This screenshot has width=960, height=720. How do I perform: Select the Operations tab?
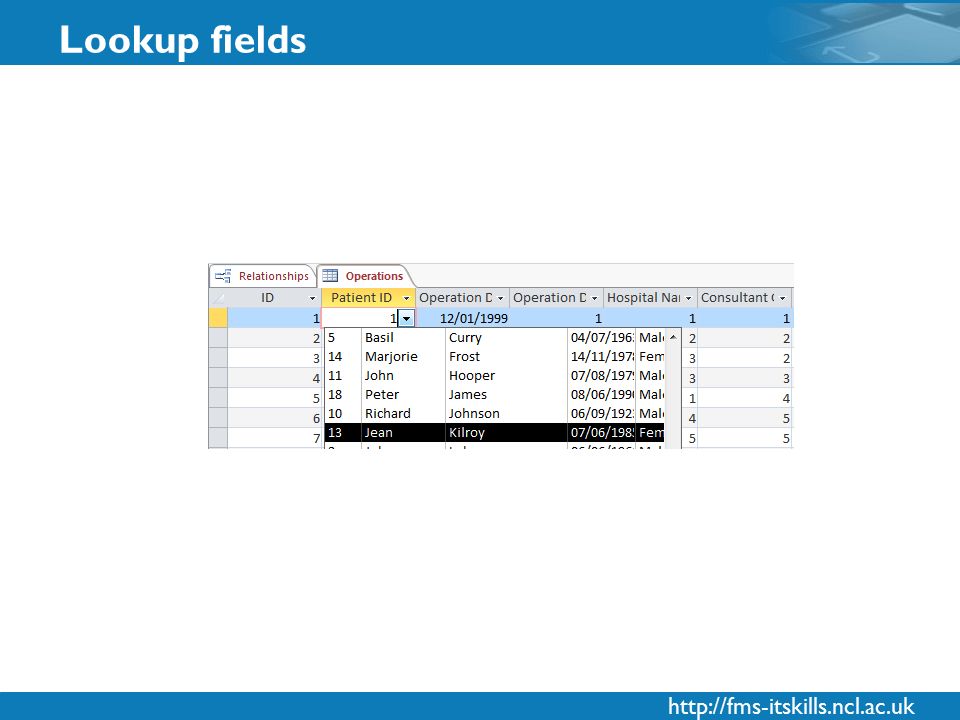365,276
